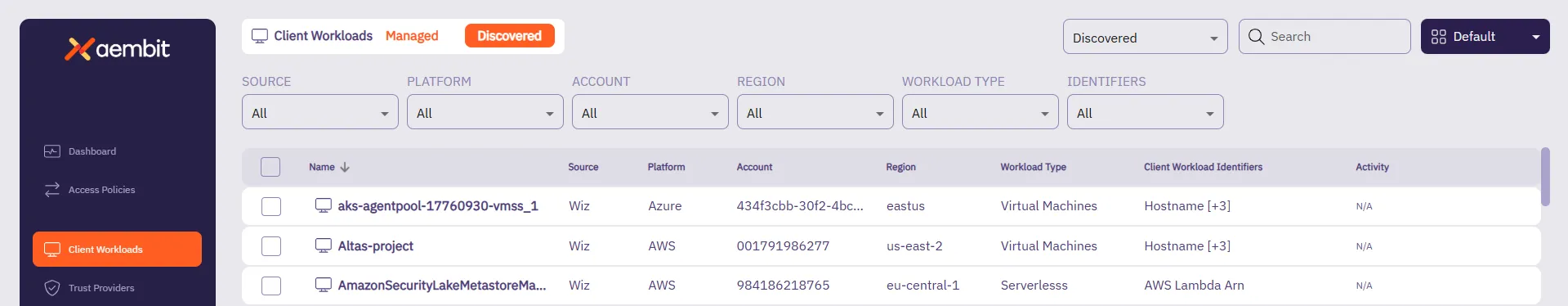Viewport: 1568px width, 306px height.
Task: Click account number 984186218765
Action: pyautogui.click(x=783, y=286)
